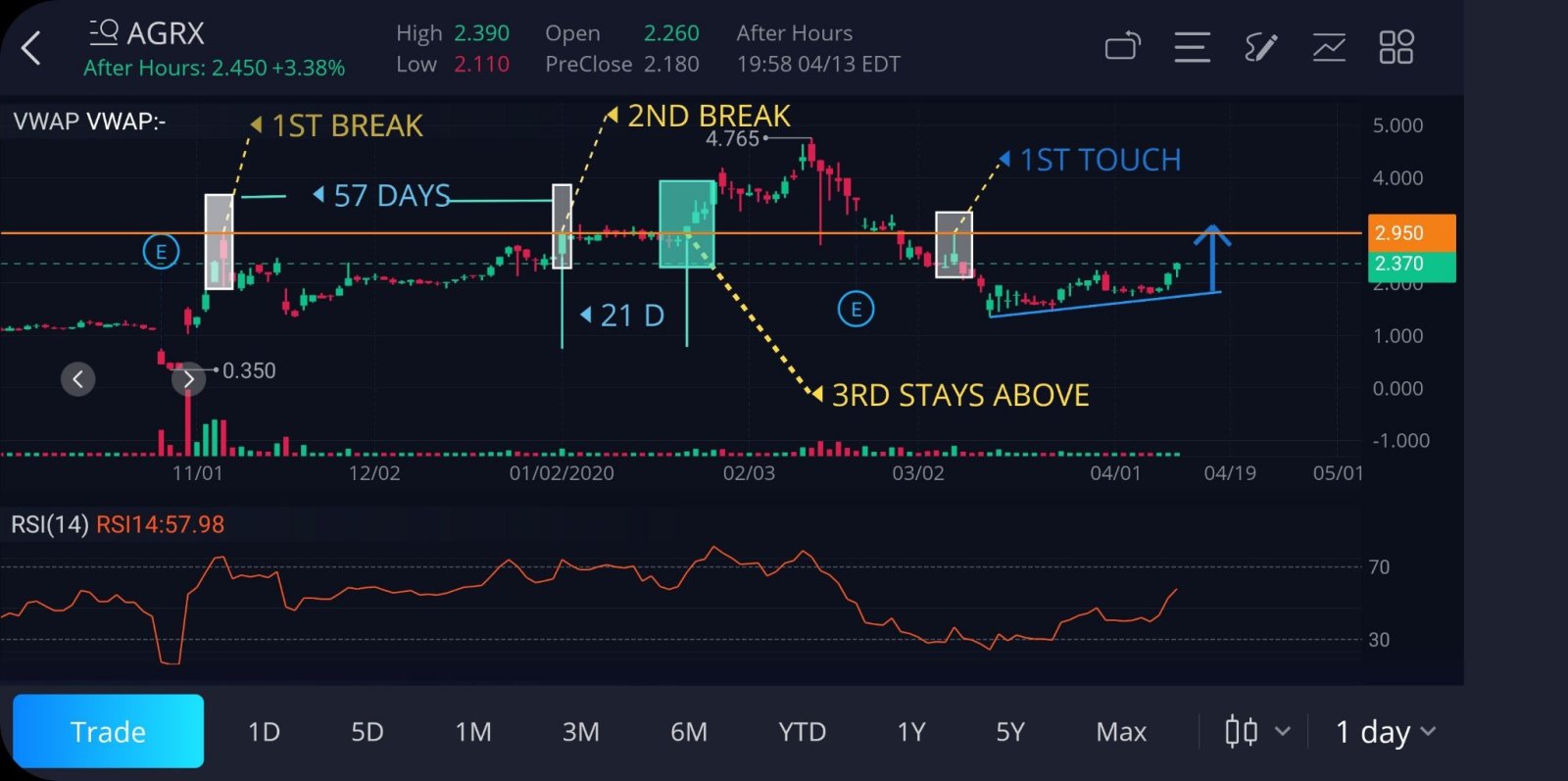The image size is (1568, 781).
Task: Tap the VWAP indicator label
Action: [x=89, y=122]
